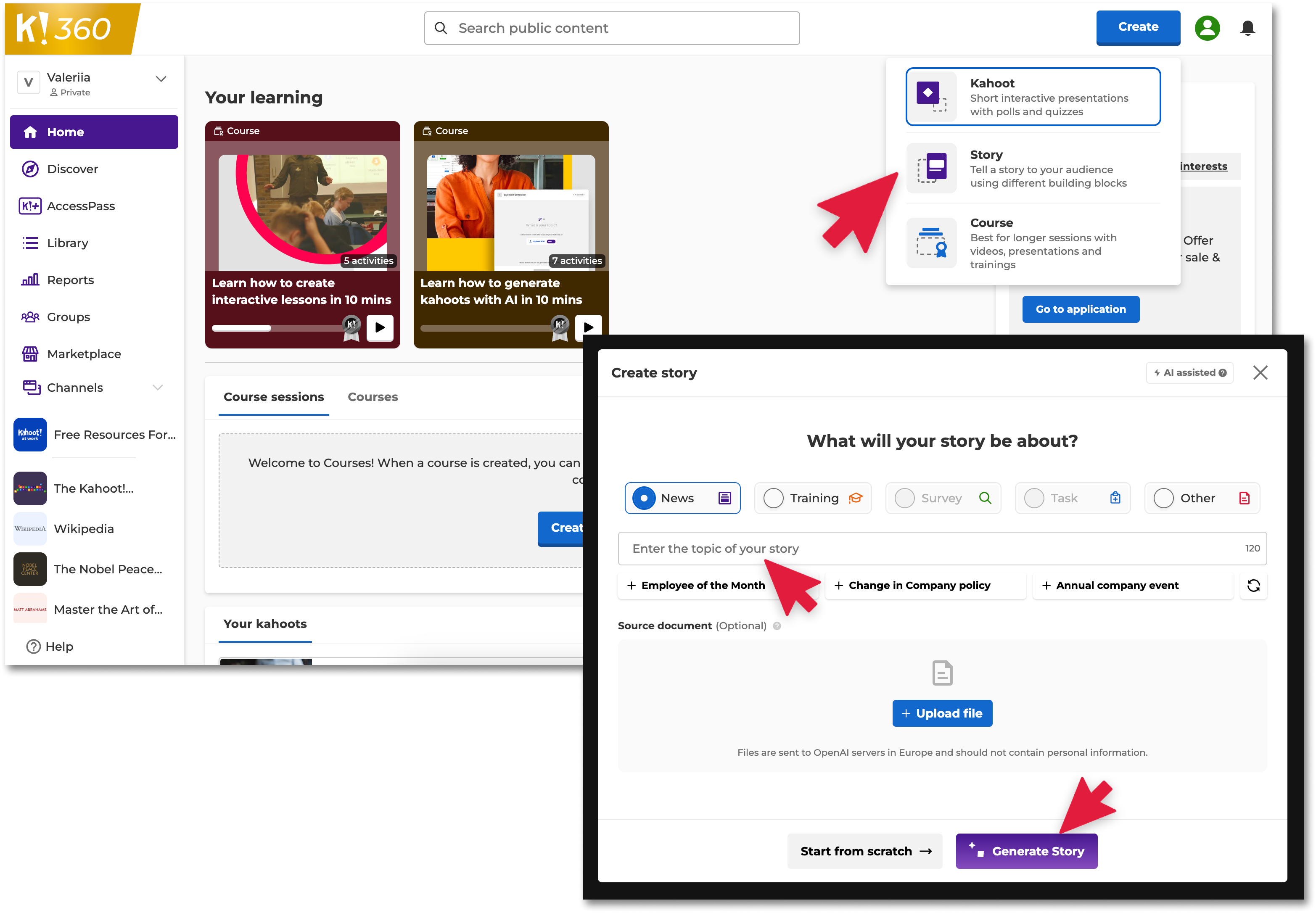Click generate kahoots course progress bar

(487, 328)
